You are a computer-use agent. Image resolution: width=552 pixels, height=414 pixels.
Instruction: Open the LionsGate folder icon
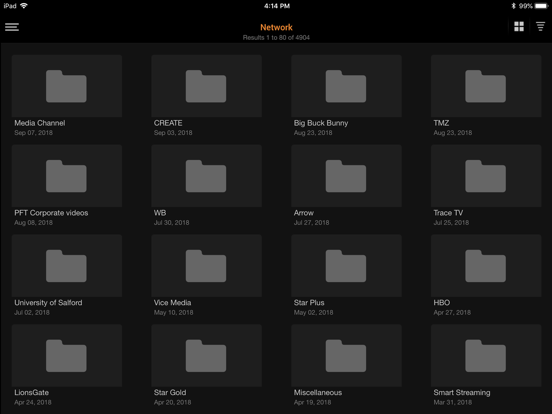pyautogui.click(x=66, y=356)
